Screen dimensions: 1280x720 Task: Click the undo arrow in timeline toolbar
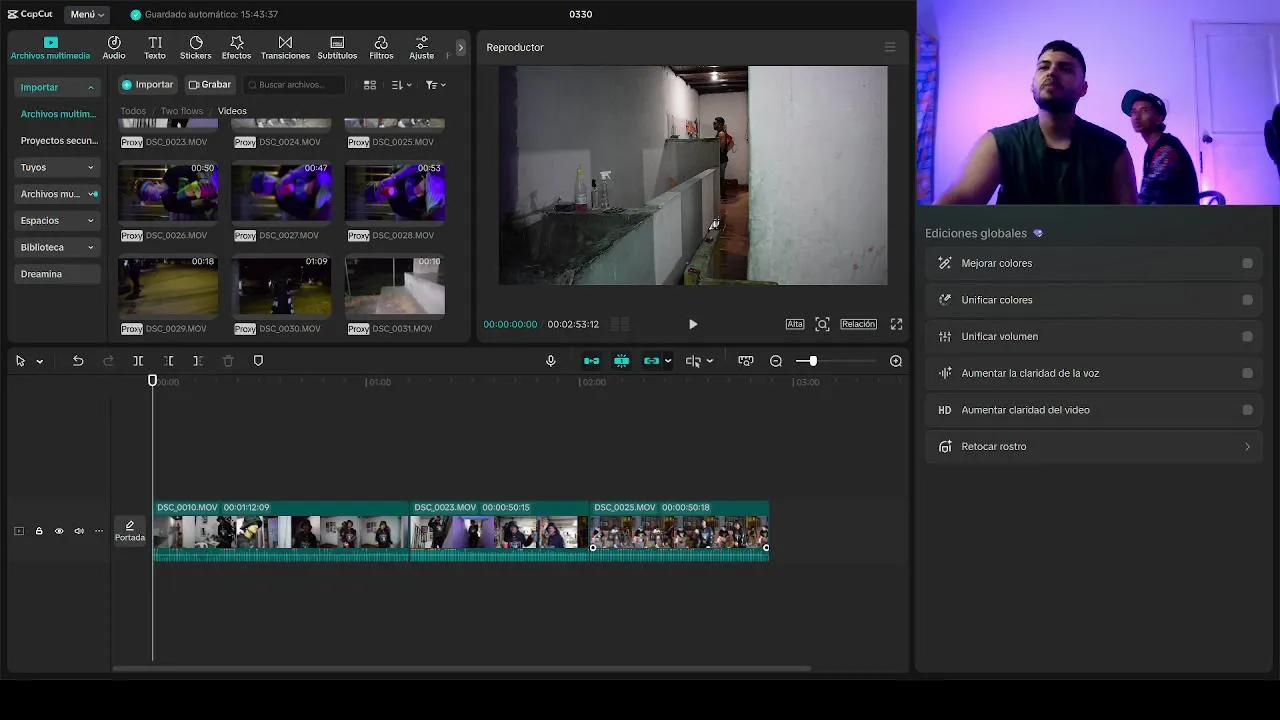78,361
